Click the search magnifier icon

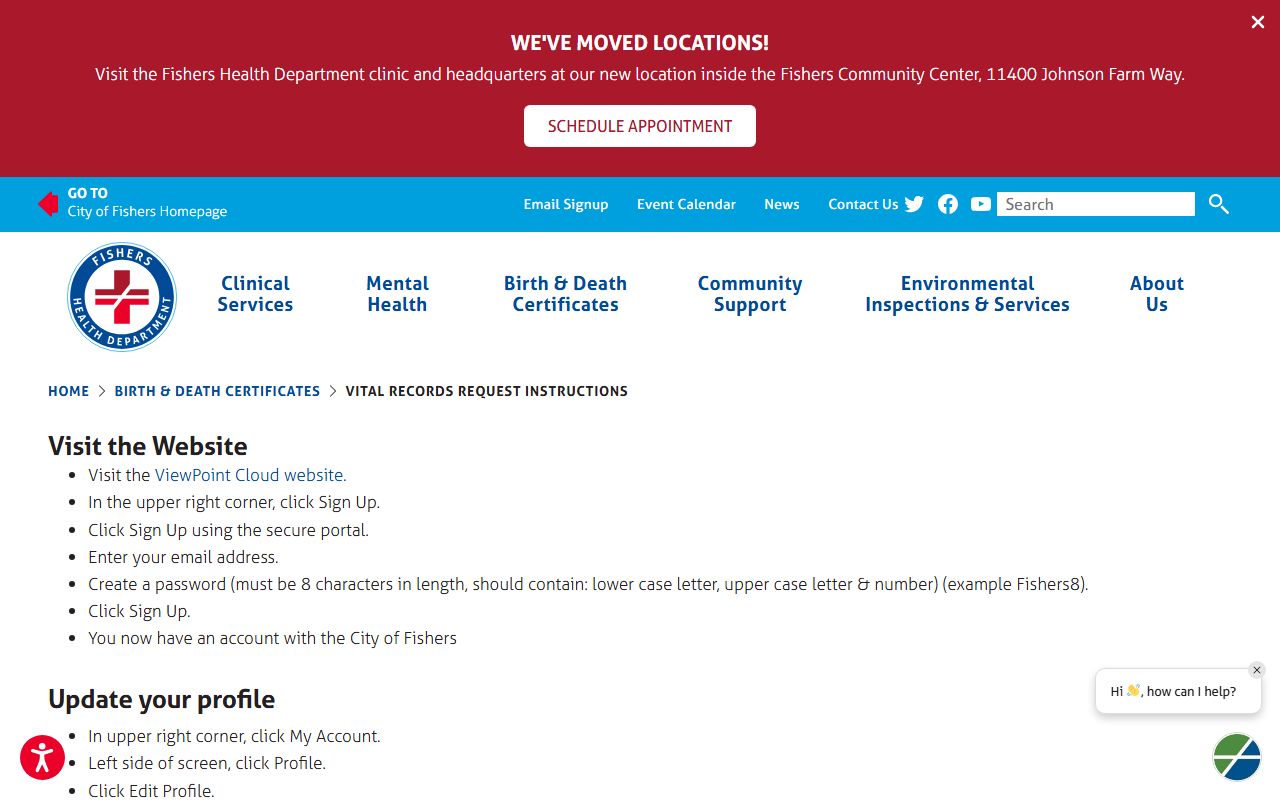coord(1218,204)
